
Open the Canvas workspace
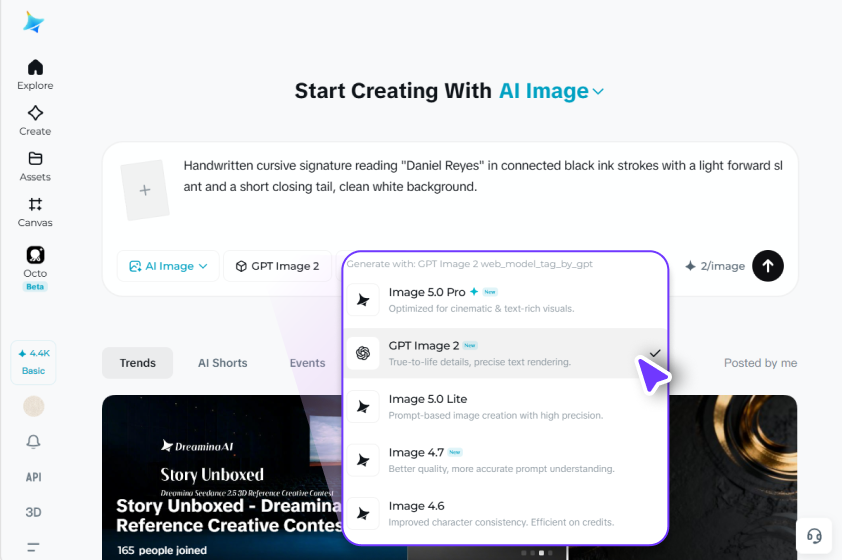click(x=35, y=212)
